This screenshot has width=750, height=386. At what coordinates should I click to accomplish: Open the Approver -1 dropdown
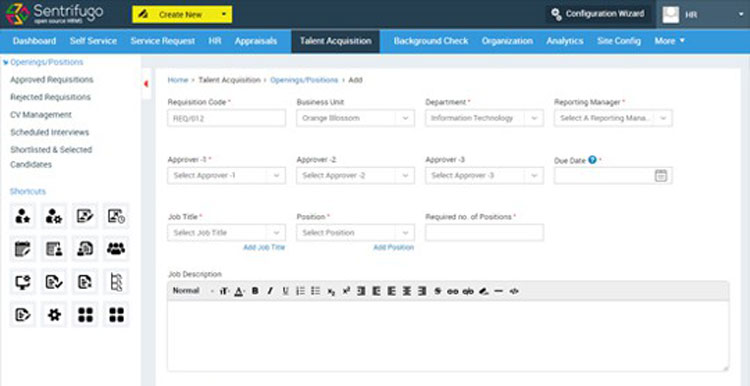227,176
